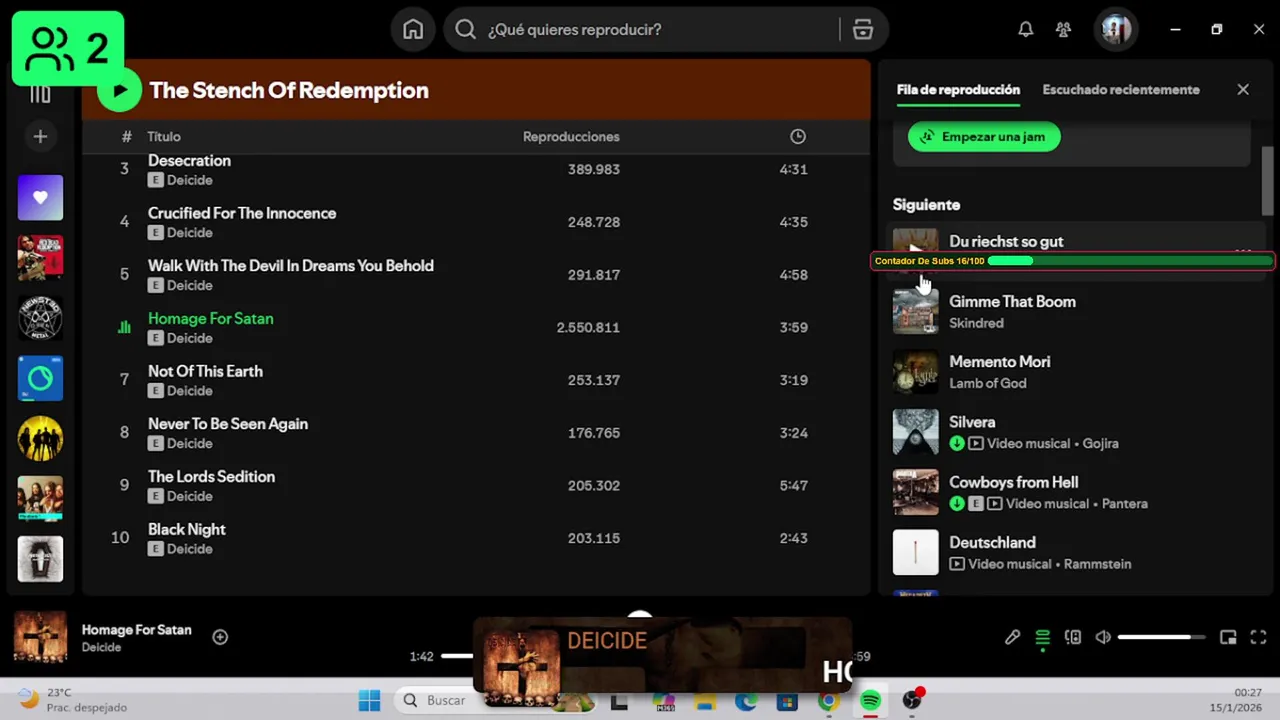Open the profile avatar menu
The height and width of the screenshot is (720, 1280).
(x=1116, y=30)
